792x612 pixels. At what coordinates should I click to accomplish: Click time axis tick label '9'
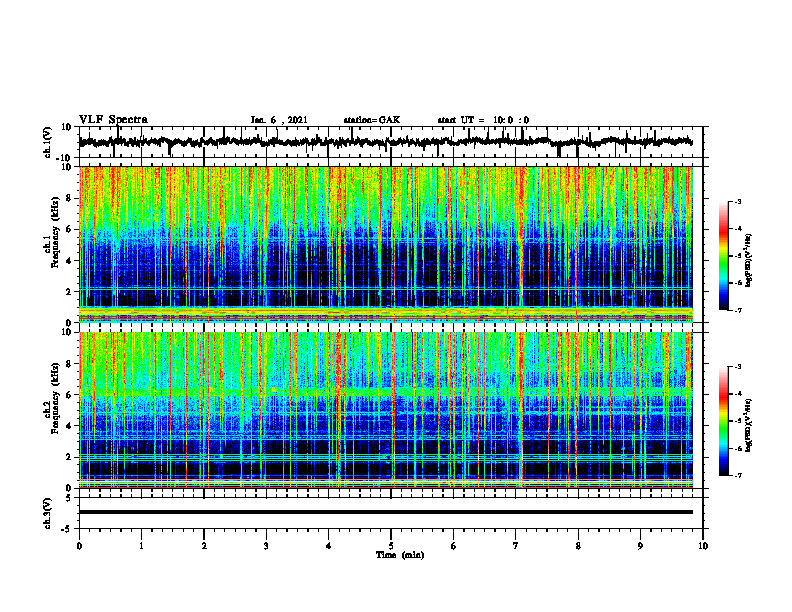[640, 546]
